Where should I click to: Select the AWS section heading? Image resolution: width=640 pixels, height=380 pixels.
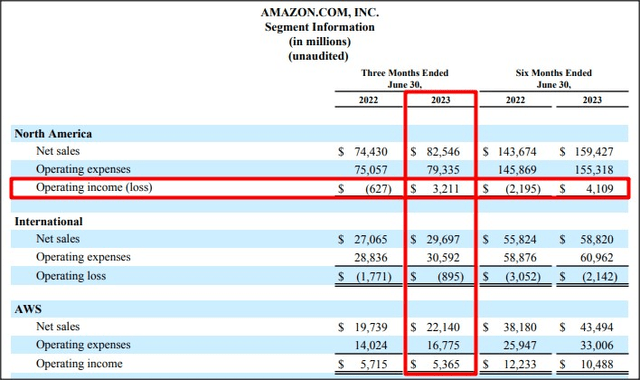click(28, 309)
